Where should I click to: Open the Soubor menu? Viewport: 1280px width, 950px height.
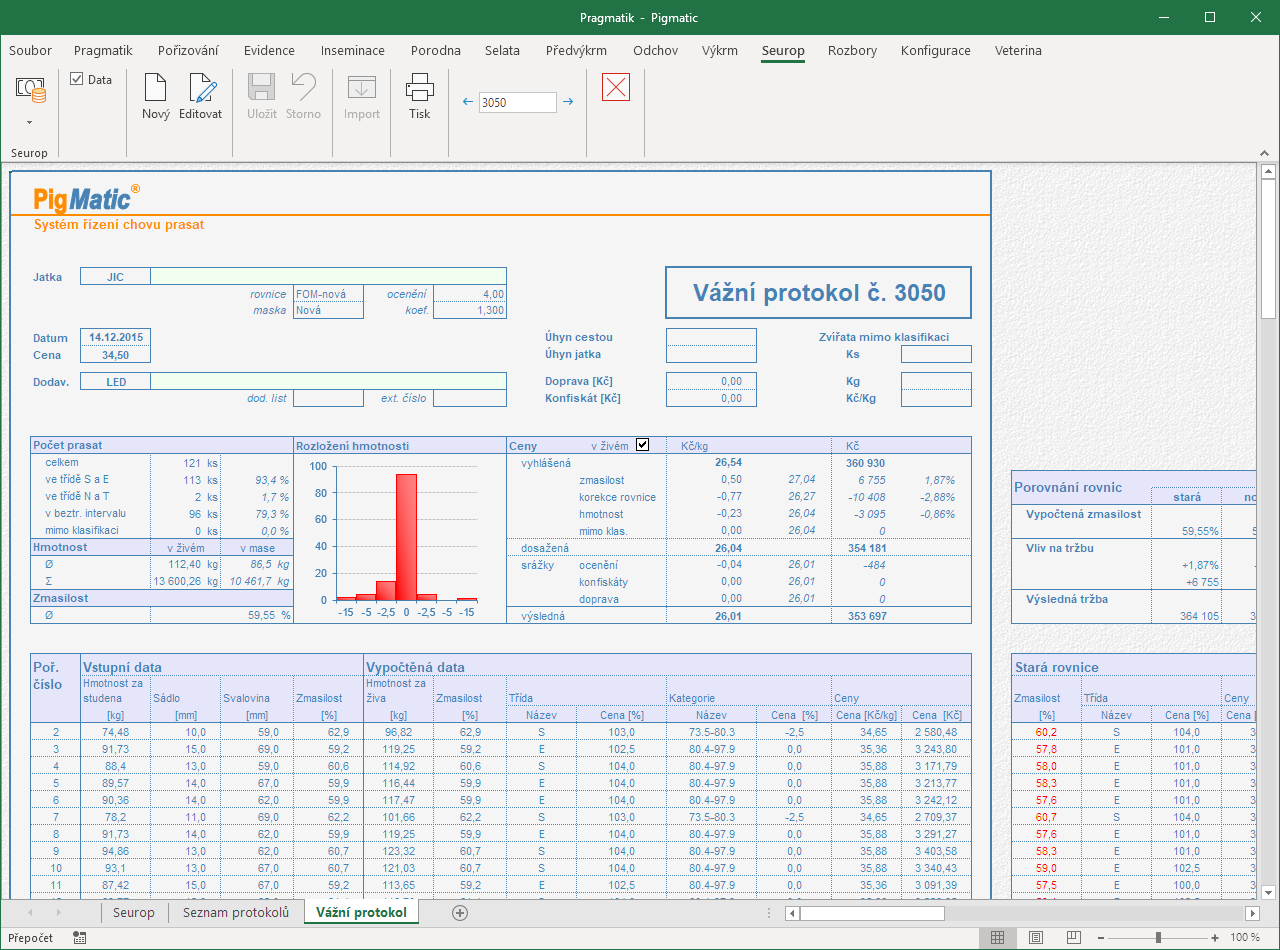(30, 50)
